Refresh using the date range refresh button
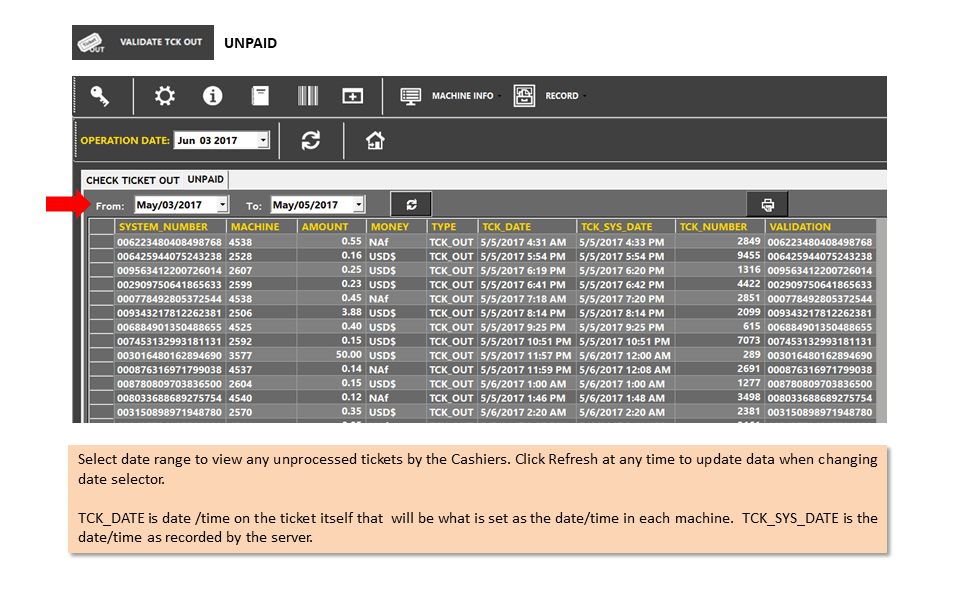The image size is (960, 600). [411, 204]
